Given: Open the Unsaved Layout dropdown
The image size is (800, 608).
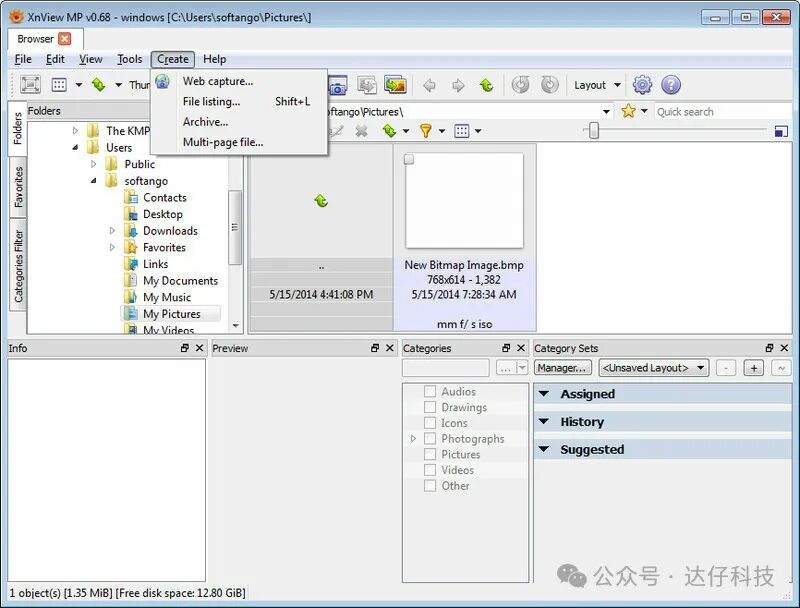Looking at the screenshot, I should [x=654, y=368].
